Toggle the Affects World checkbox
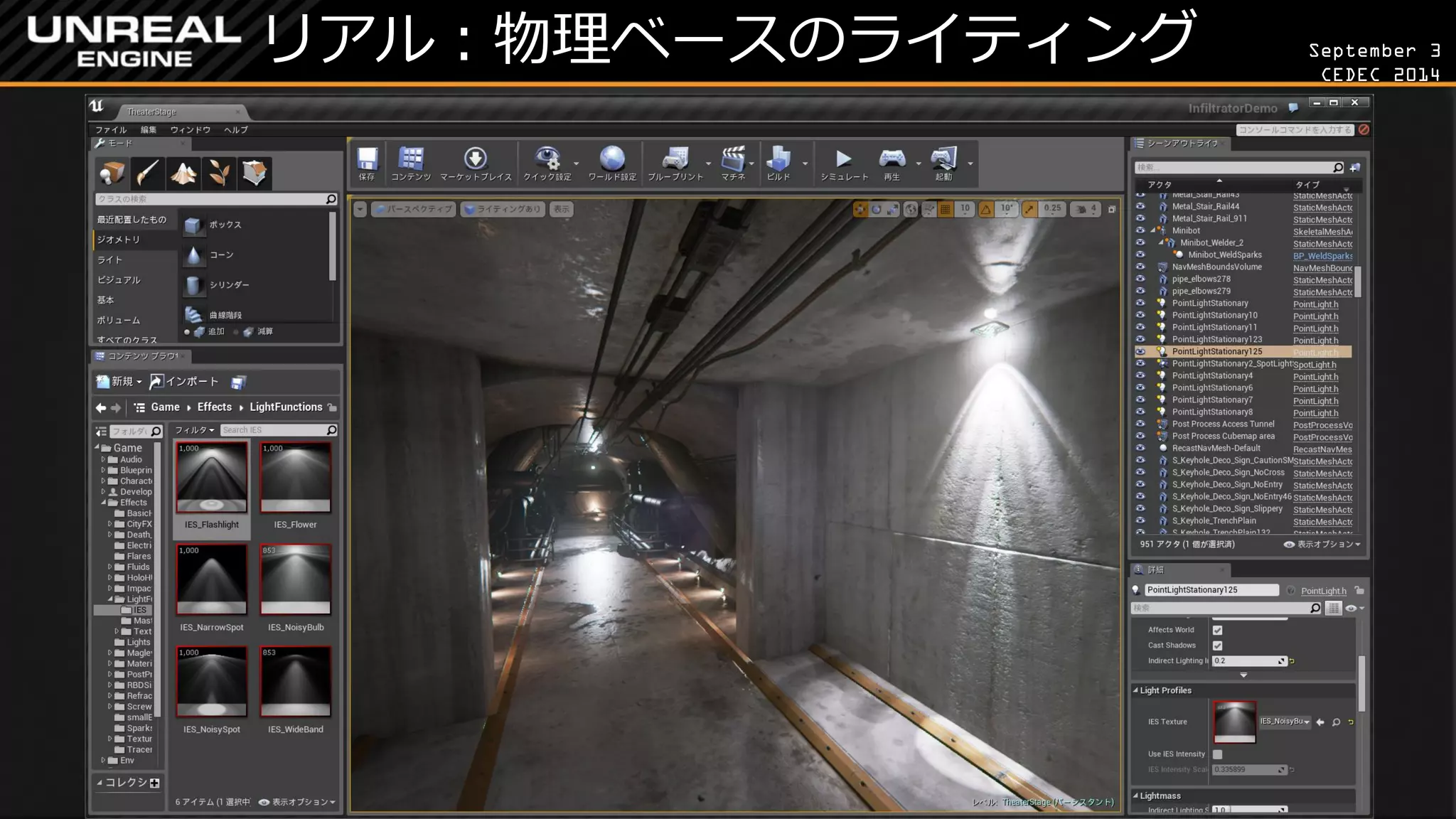The height and width of the screenshot is (819, 1456). click(1218, 631)
